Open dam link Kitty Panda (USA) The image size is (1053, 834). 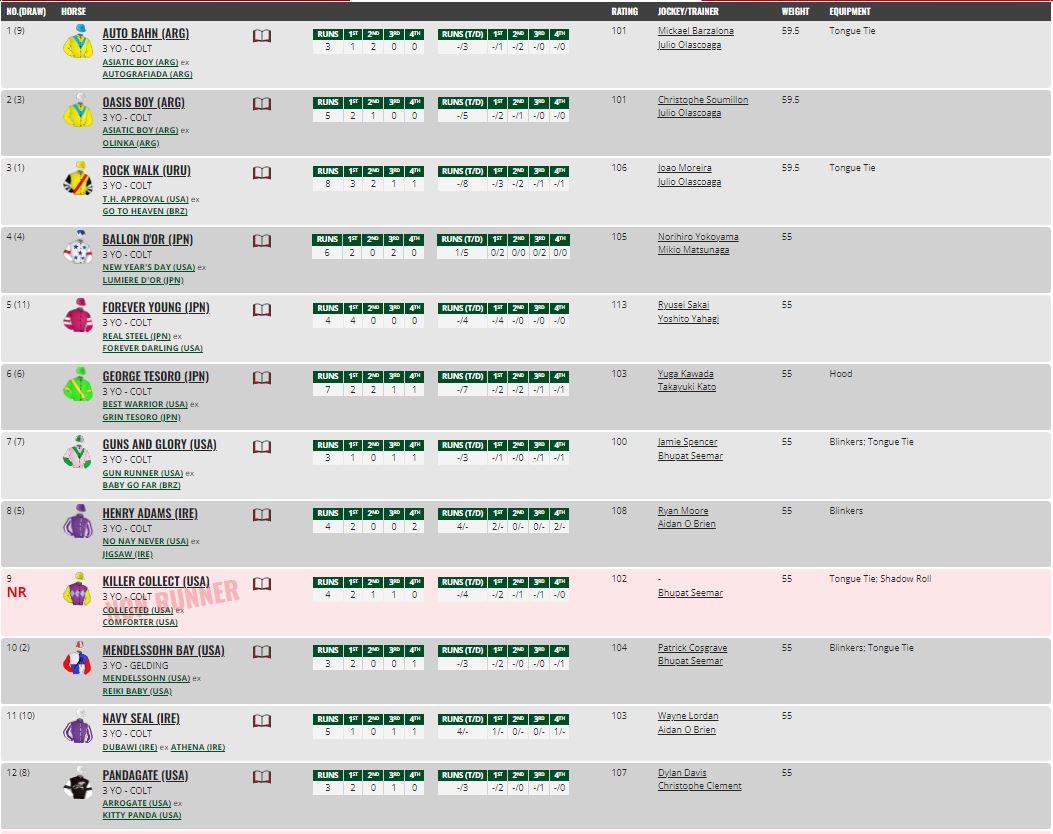pos(142,815)
